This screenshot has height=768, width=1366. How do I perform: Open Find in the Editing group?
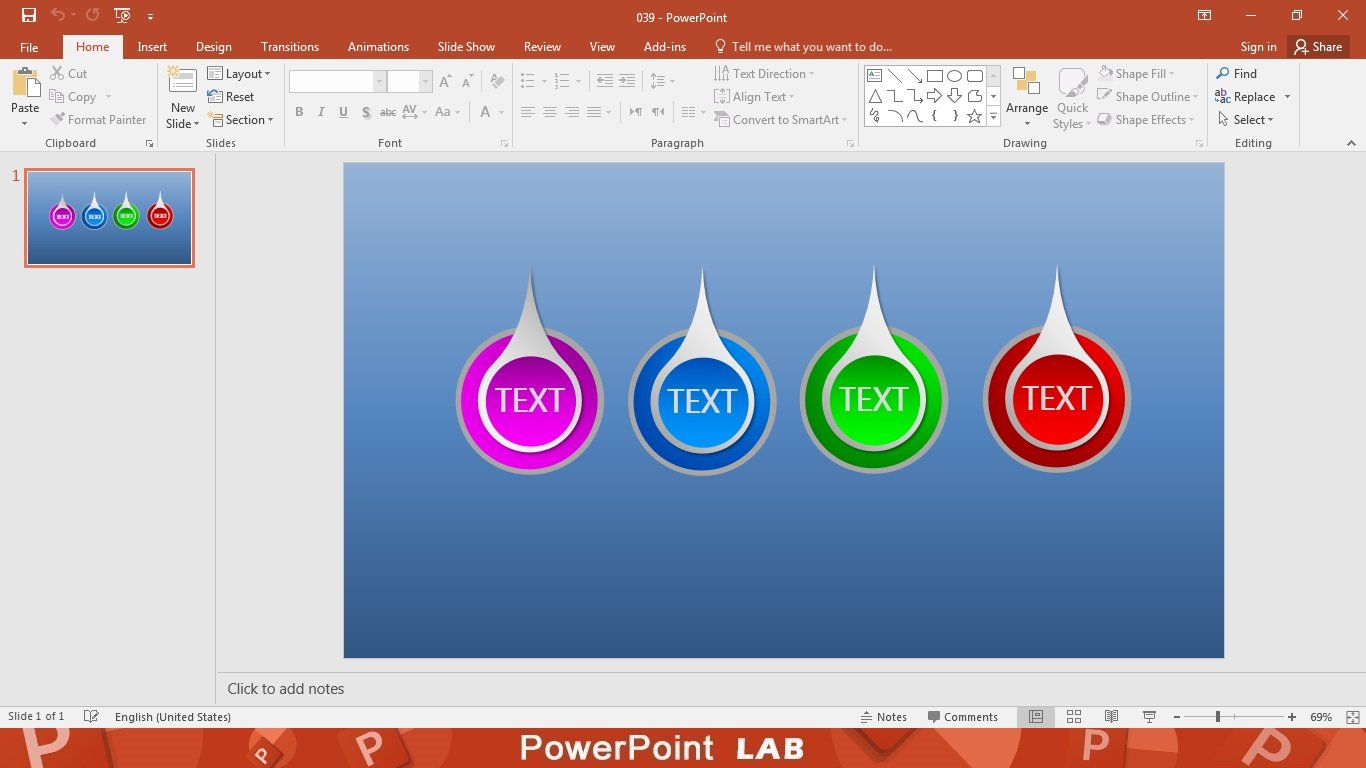coord(1237,74)
